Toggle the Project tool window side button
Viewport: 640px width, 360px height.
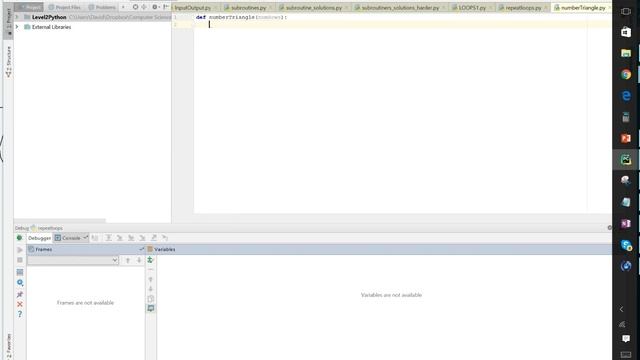point(9,21)
